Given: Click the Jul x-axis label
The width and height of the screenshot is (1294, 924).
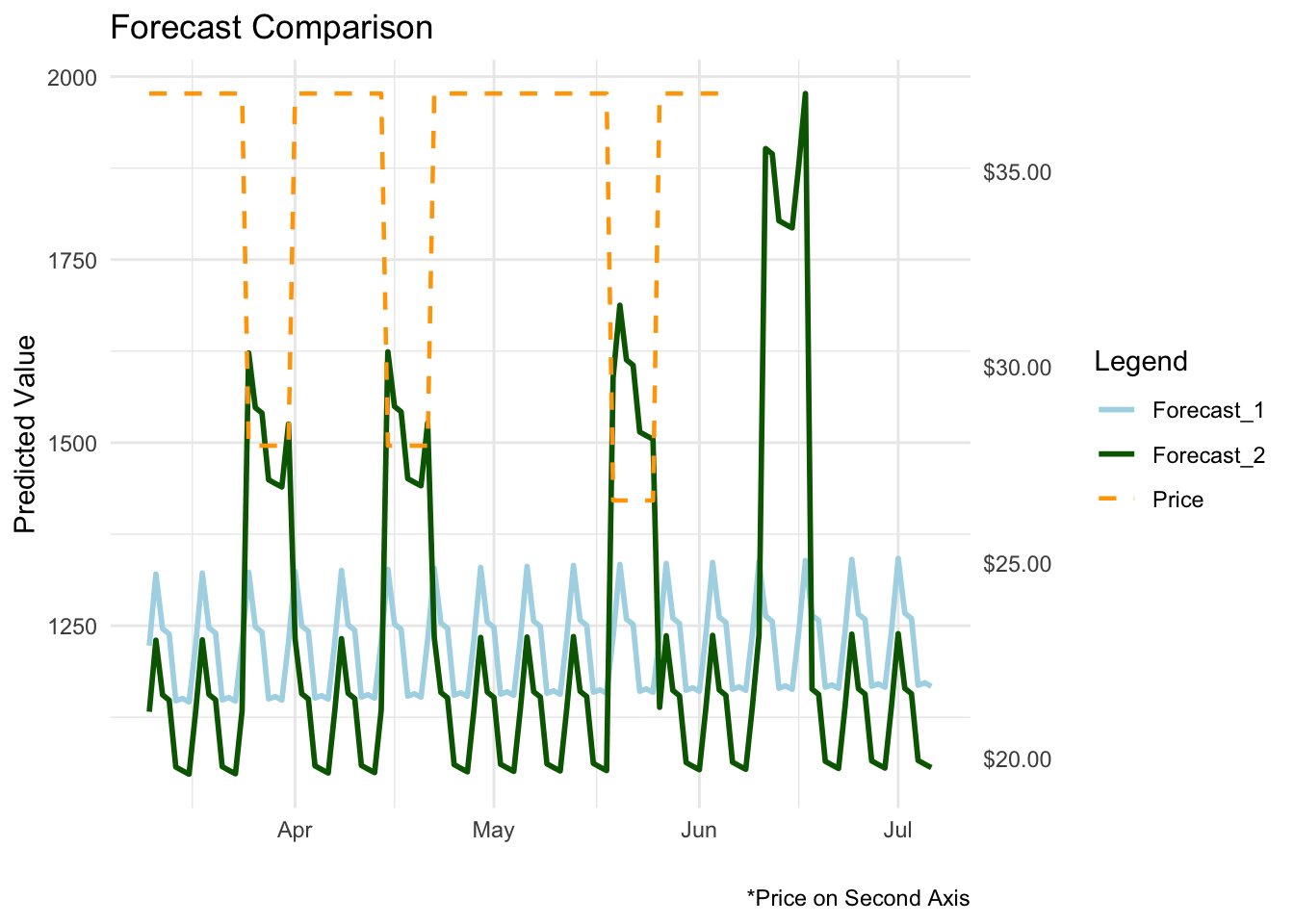Looking at the screenshot, I should coord(897,830).
